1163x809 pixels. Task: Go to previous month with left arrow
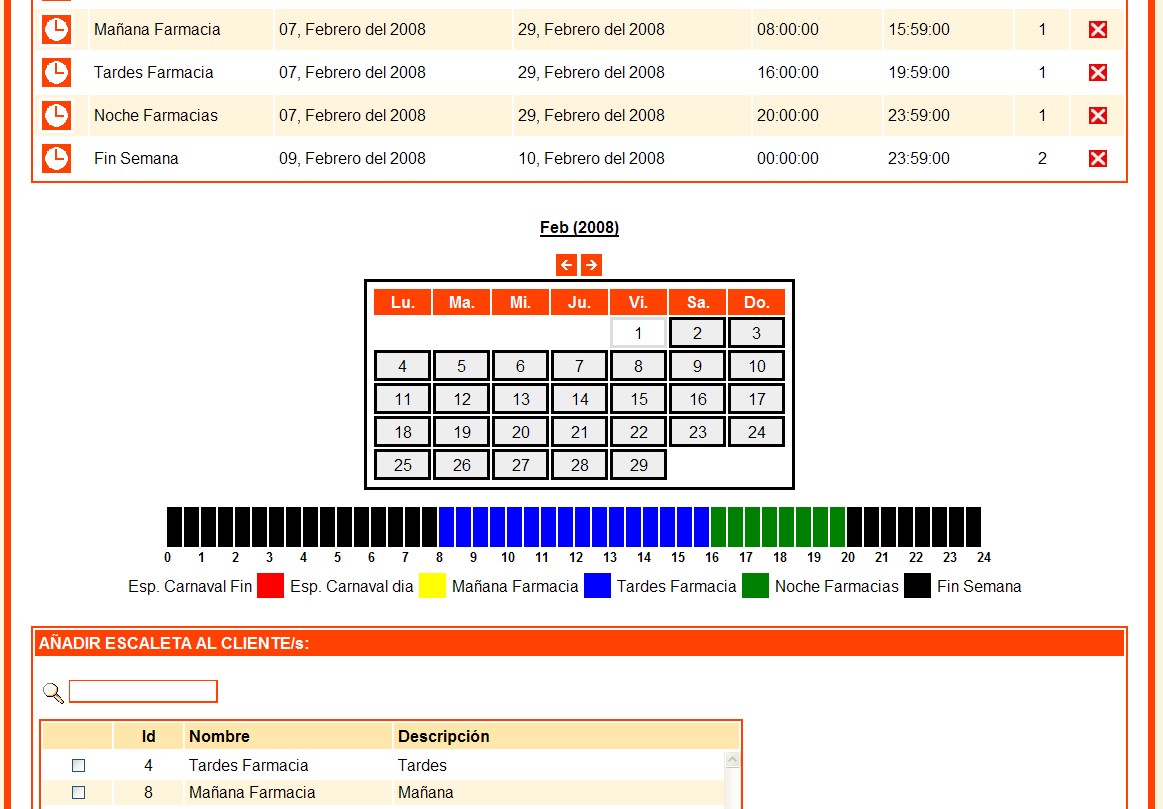tap(566, 265)
